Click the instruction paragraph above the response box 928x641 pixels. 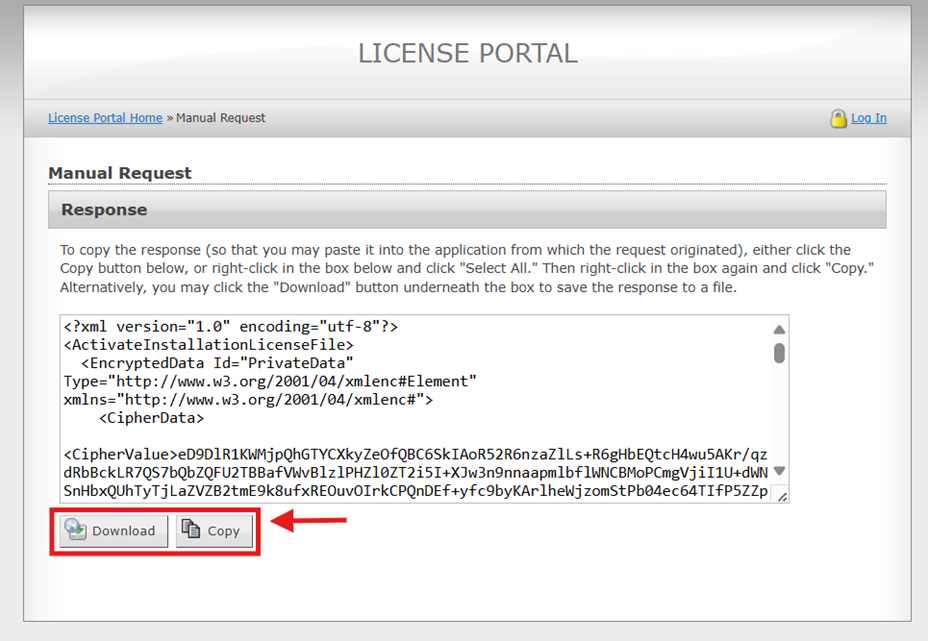coord(455,268)
